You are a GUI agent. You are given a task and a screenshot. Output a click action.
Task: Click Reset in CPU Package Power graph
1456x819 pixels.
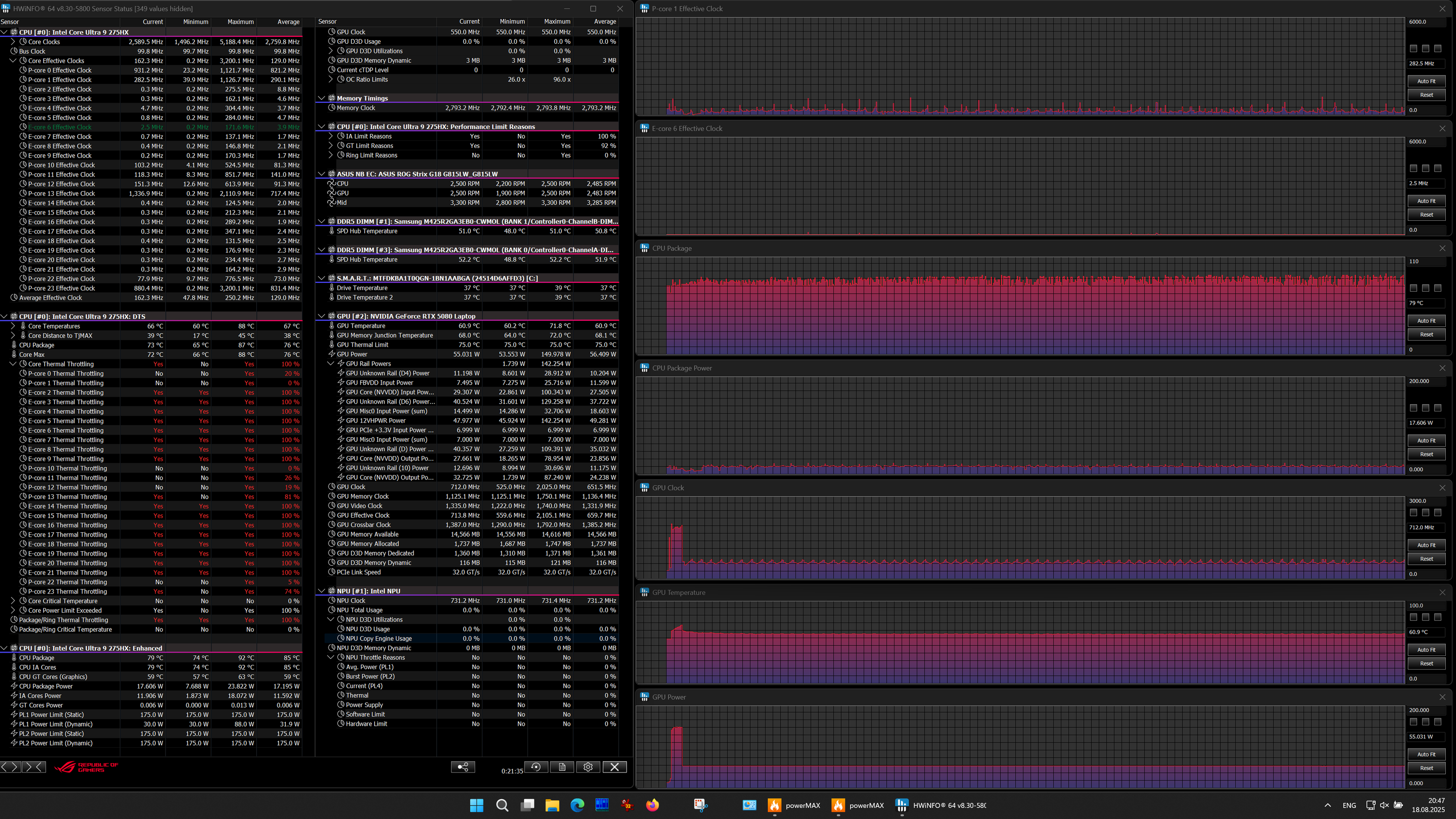pyautogui.click(x=1425, y=454)
